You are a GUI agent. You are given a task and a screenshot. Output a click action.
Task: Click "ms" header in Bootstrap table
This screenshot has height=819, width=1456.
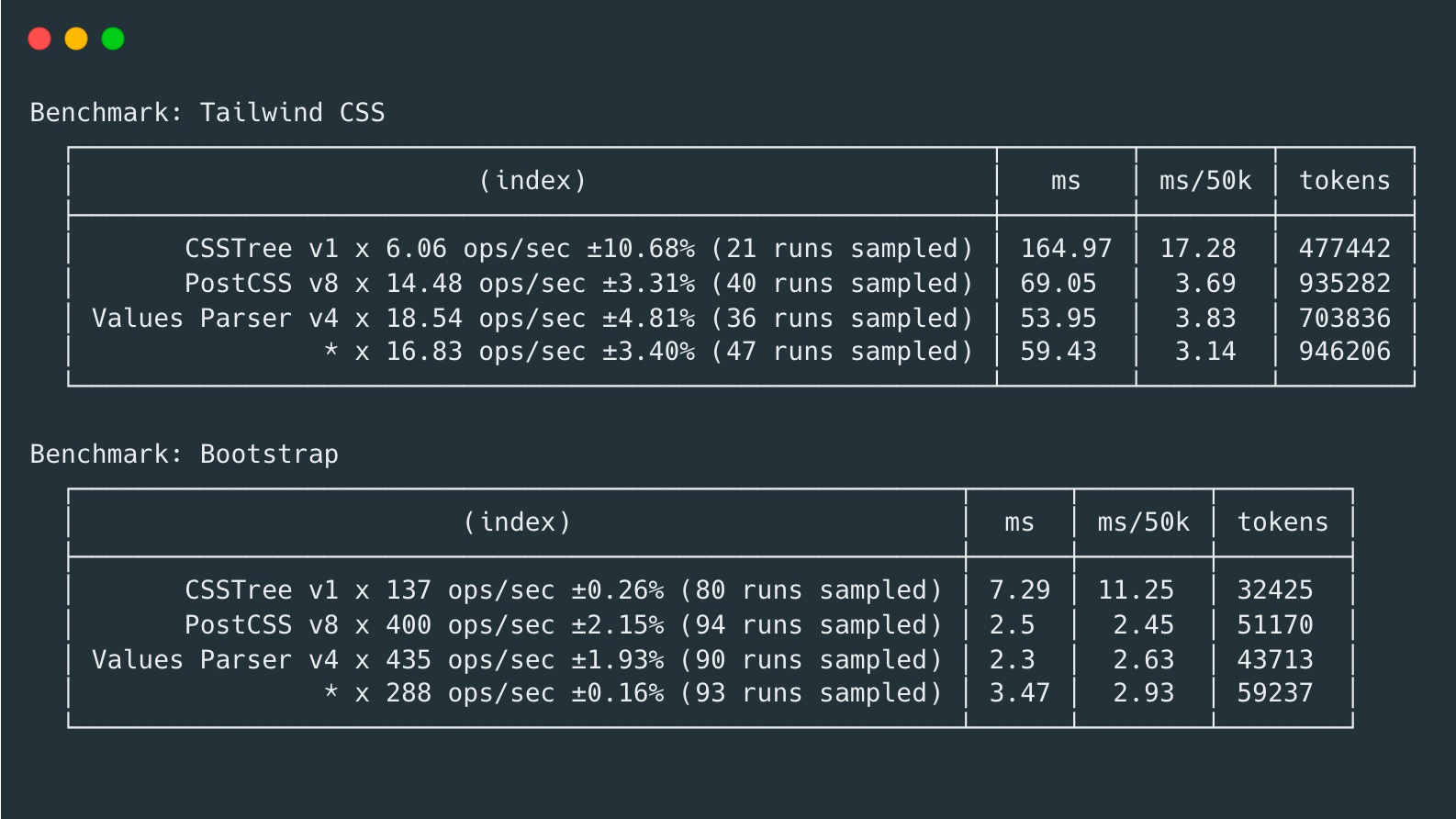tap(1019, 522)
